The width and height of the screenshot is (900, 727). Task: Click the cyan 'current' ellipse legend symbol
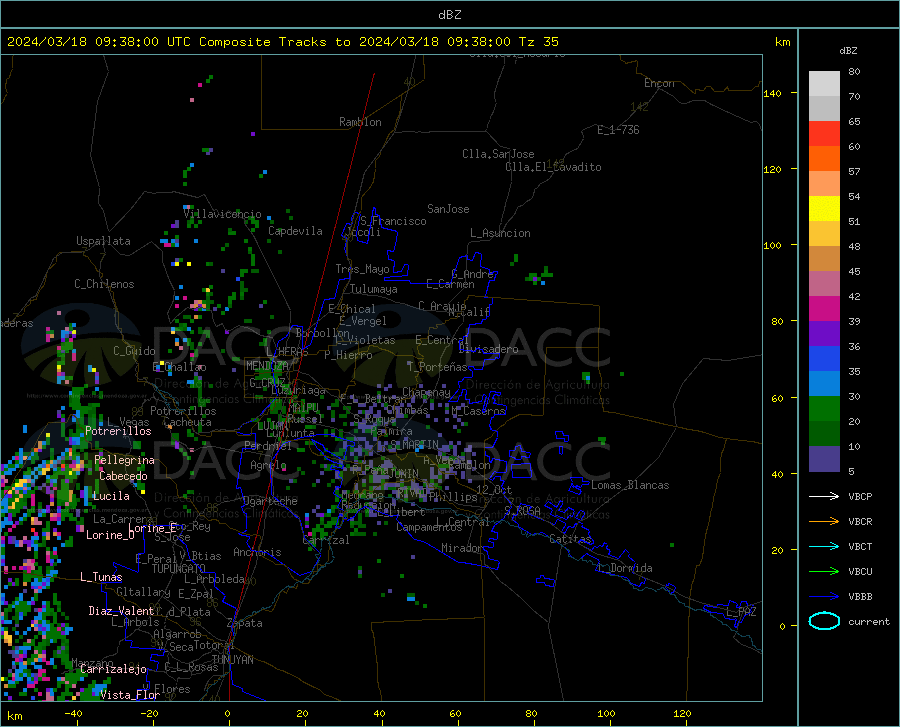pos(824,621)
